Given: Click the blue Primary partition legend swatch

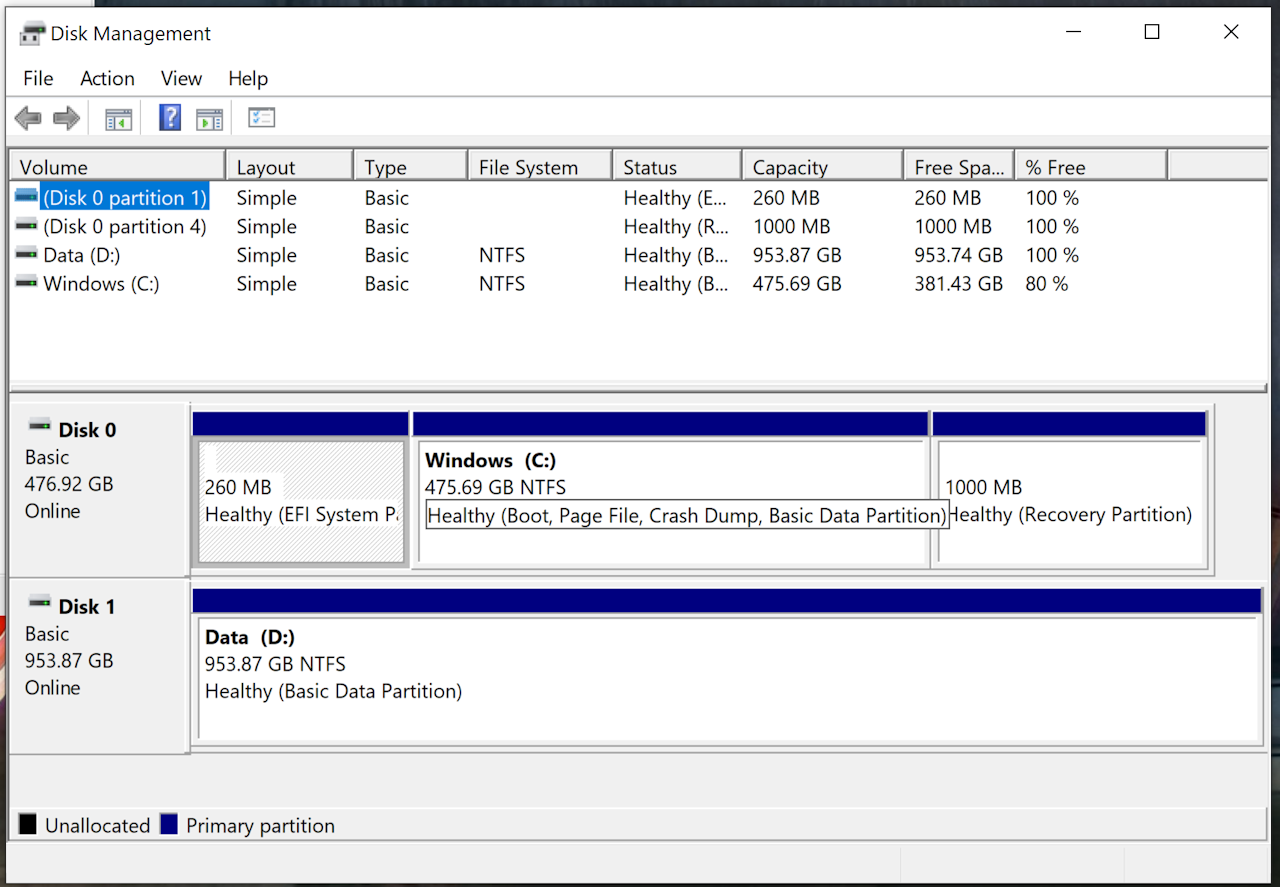Looking at the screenshot, I should click(169, 825).
